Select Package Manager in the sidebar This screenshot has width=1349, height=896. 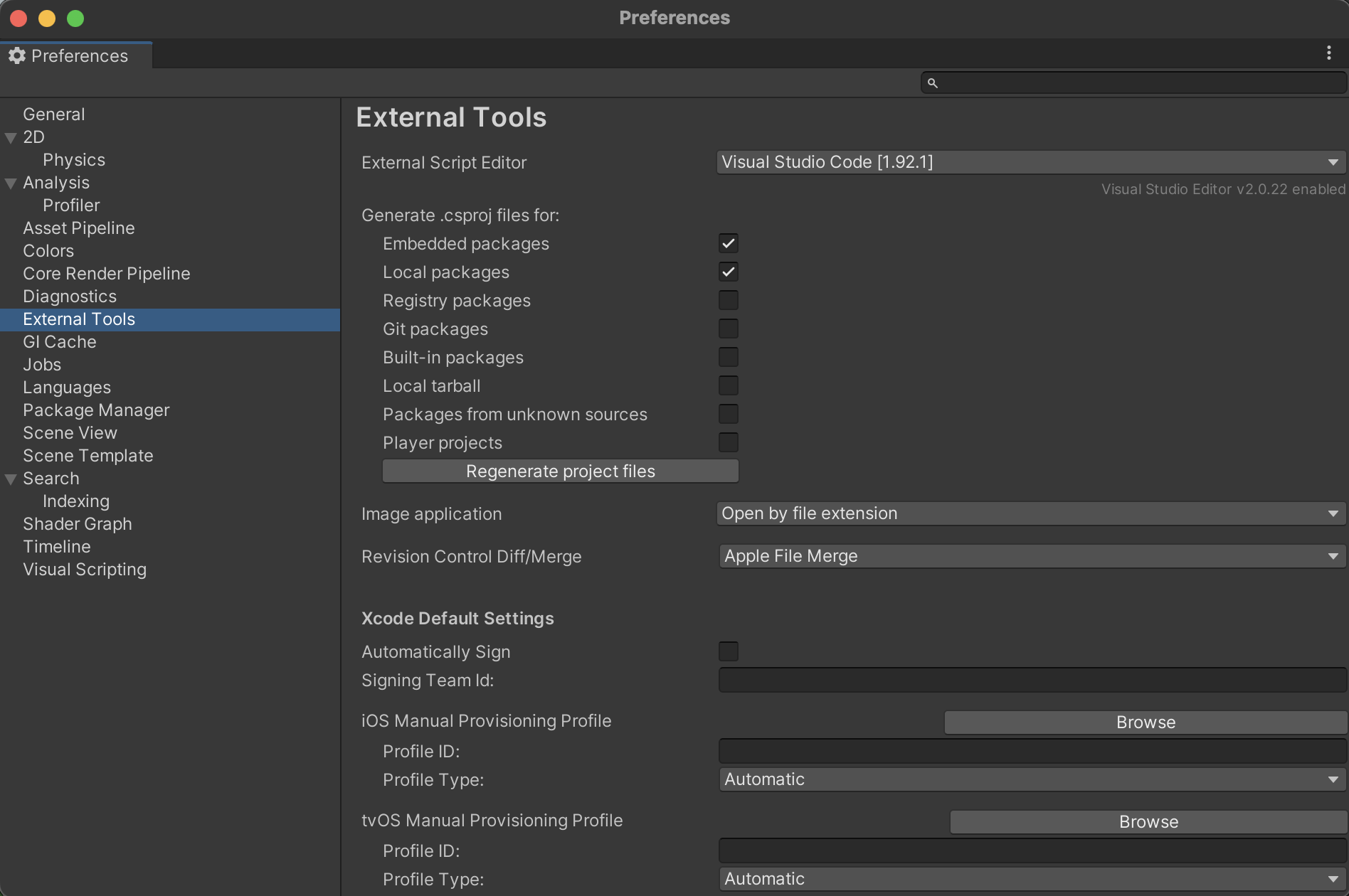click(96, 410)
